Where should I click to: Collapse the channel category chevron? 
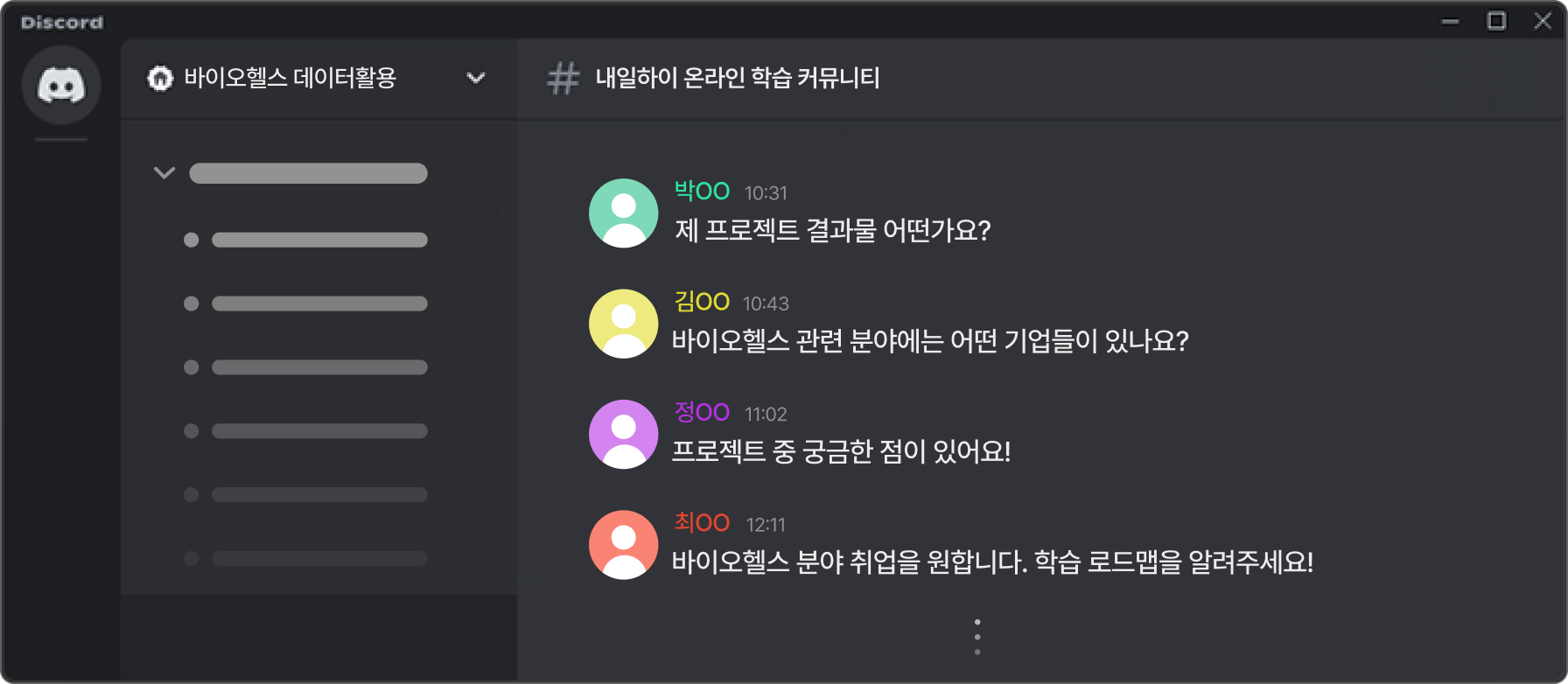[x=164, y=172]
